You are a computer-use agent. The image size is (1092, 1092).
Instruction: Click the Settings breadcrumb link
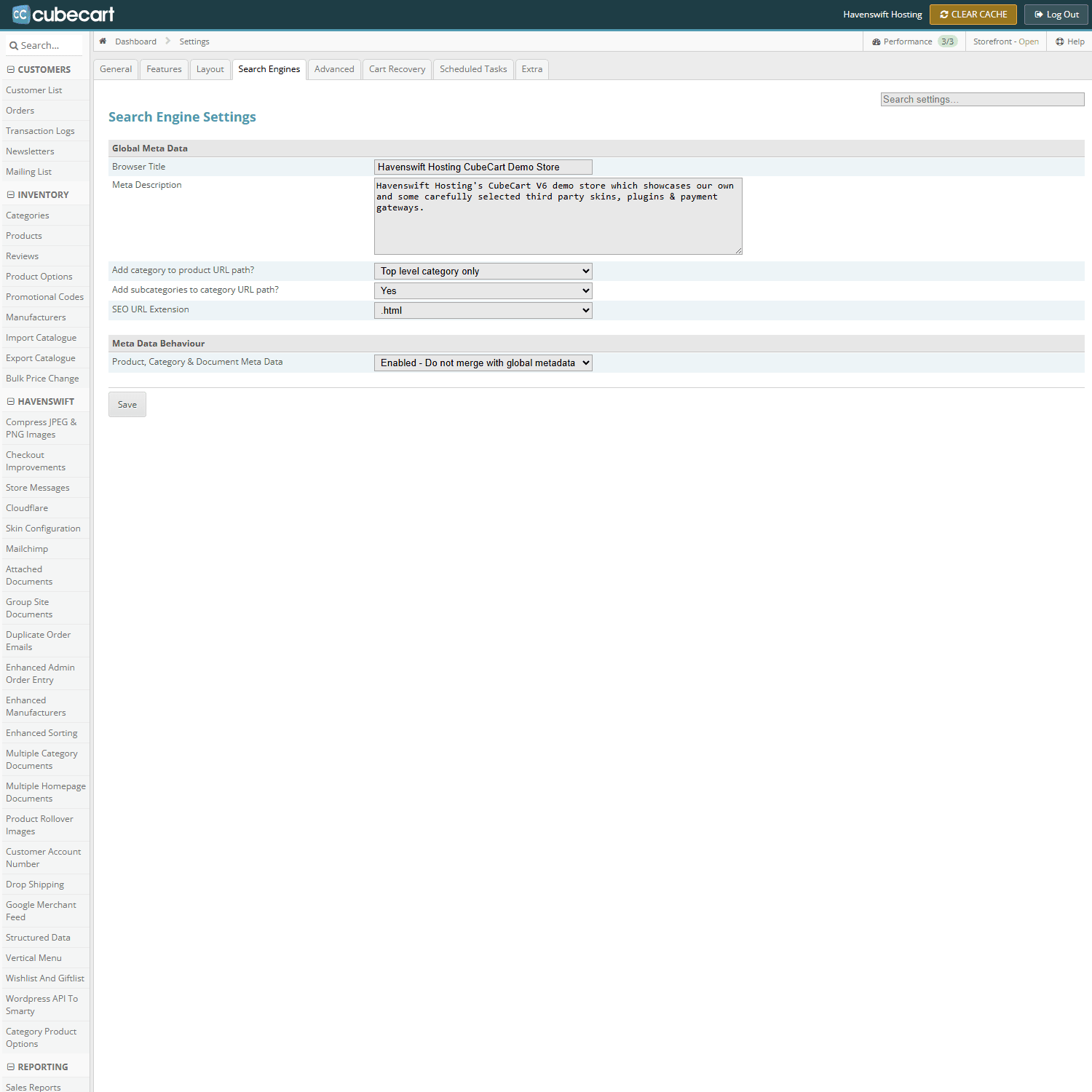194,41
